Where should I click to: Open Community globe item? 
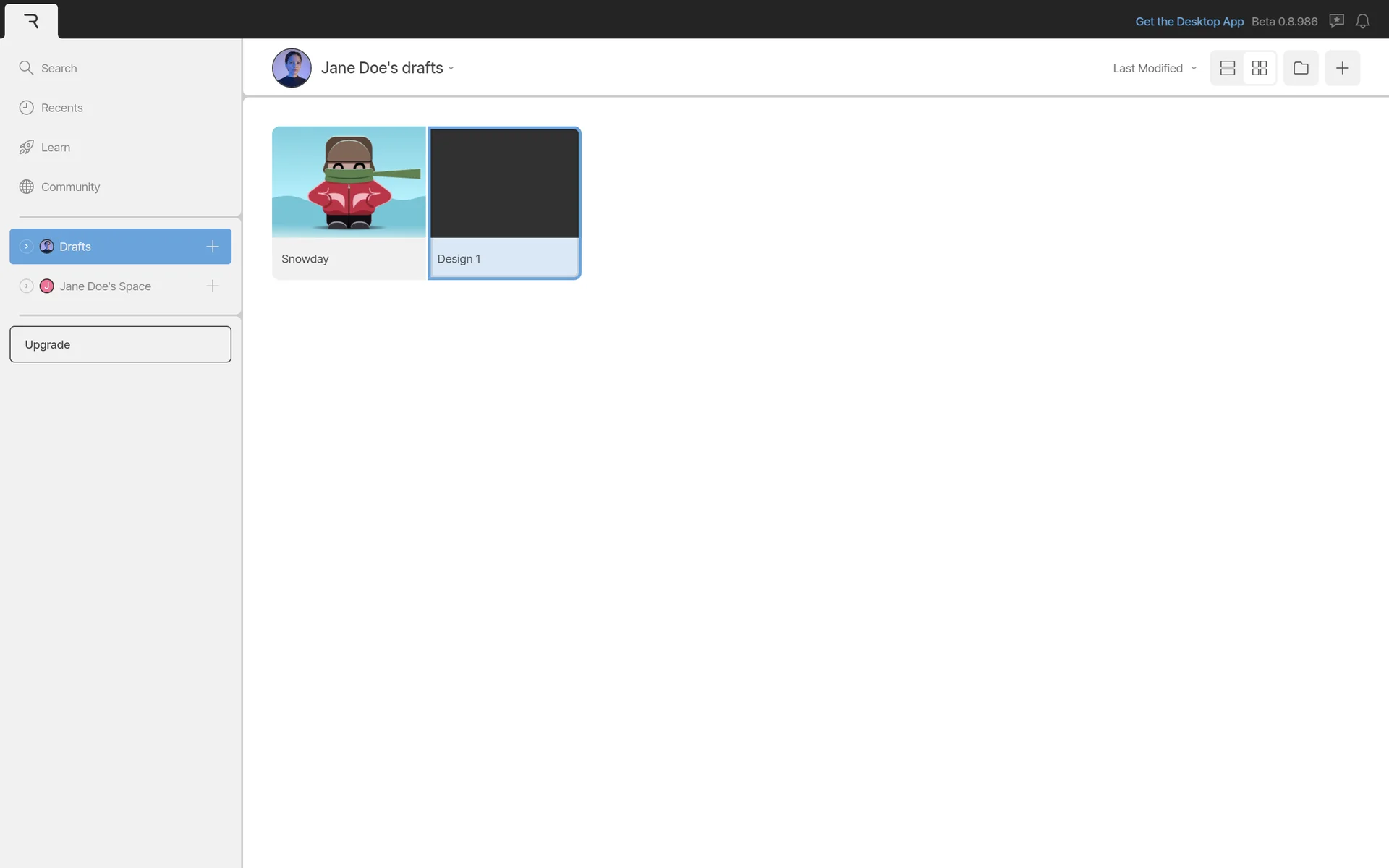click(x=70, y=187)
